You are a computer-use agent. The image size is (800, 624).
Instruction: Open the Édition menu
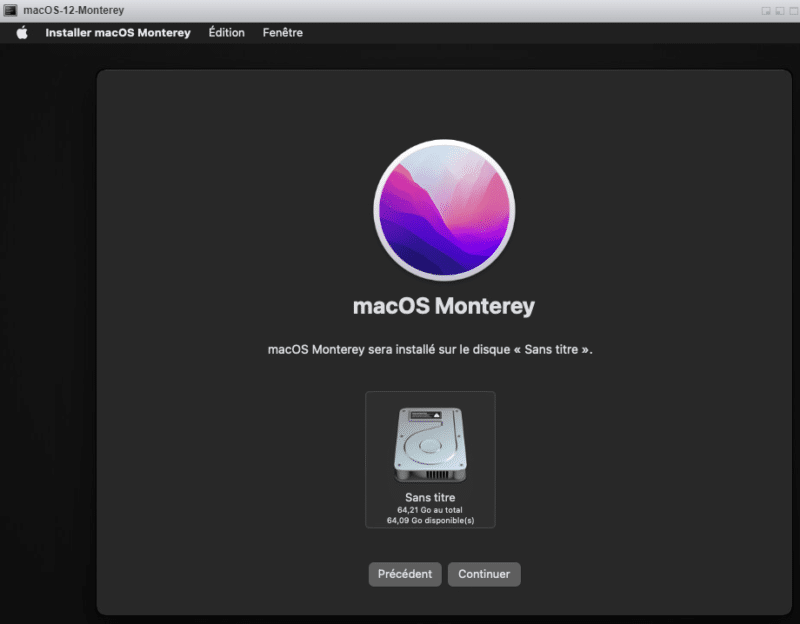tap(227, 33)
